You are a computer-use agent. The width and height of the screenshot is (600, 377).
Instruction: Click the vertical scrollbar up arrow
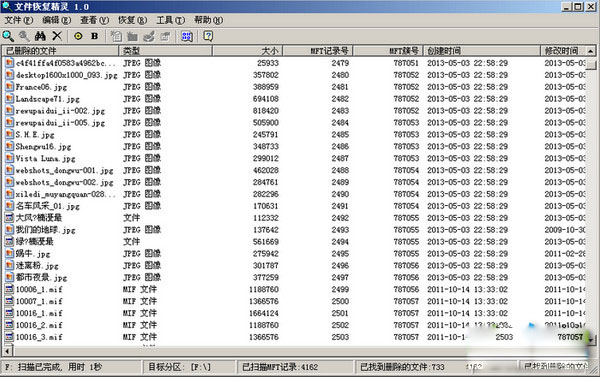[x=591, y=51]
